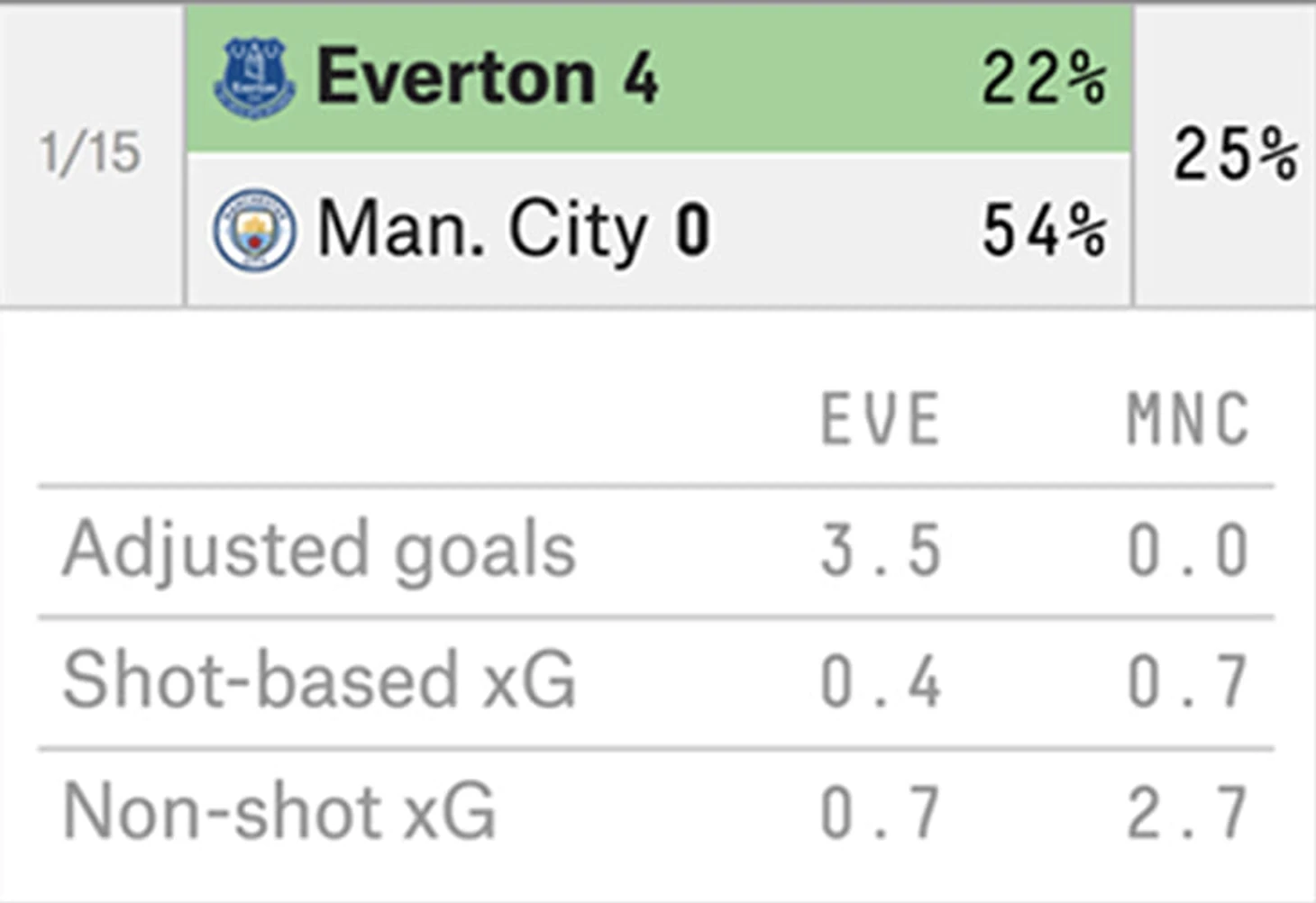Viewport: 1316px width, 903px height.
Task: Click Man. City's shot-based xG value
Action: click(x=1188, y=681)
